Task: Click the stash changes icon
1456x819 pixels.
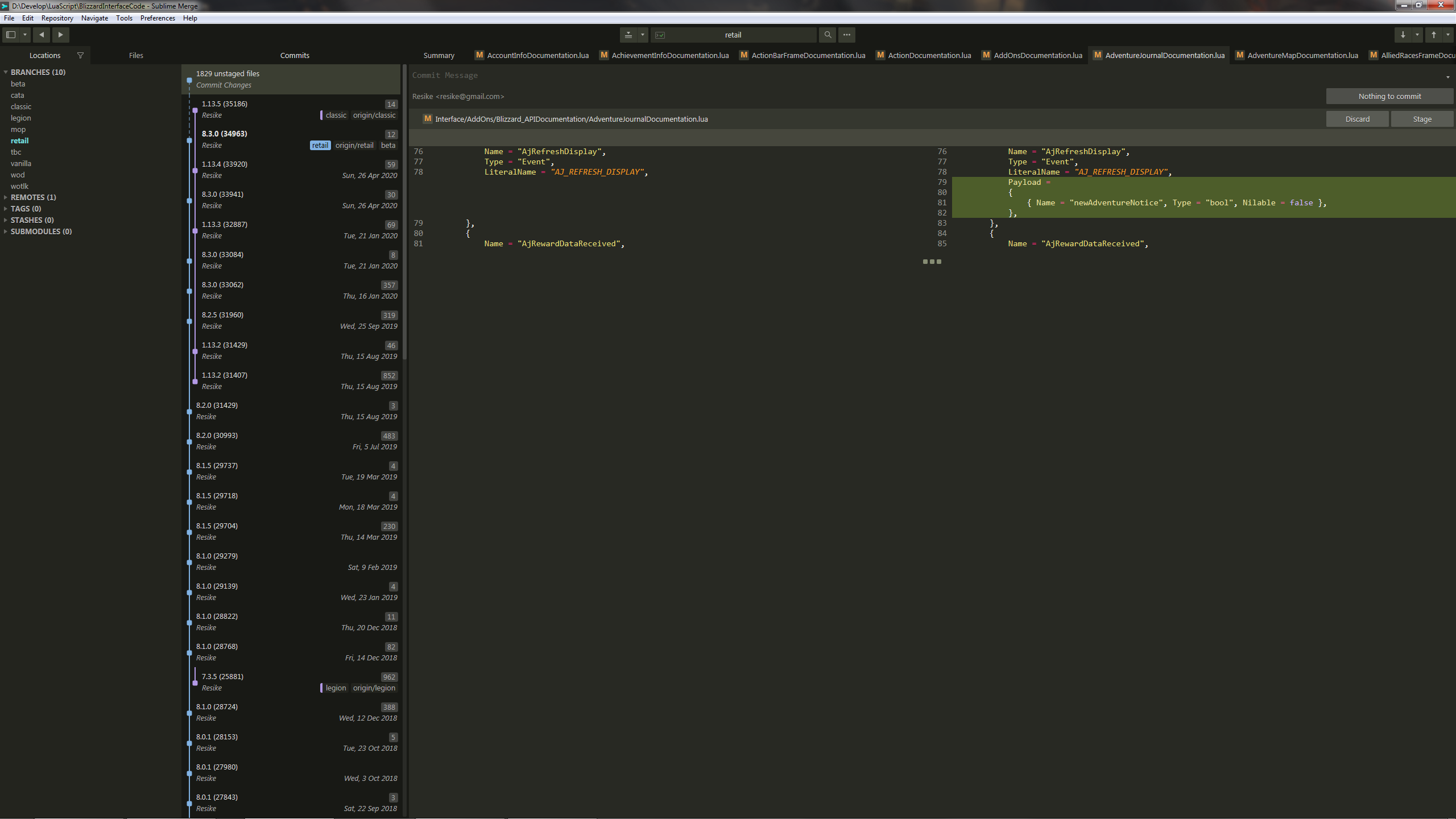Action: (628, 35)
